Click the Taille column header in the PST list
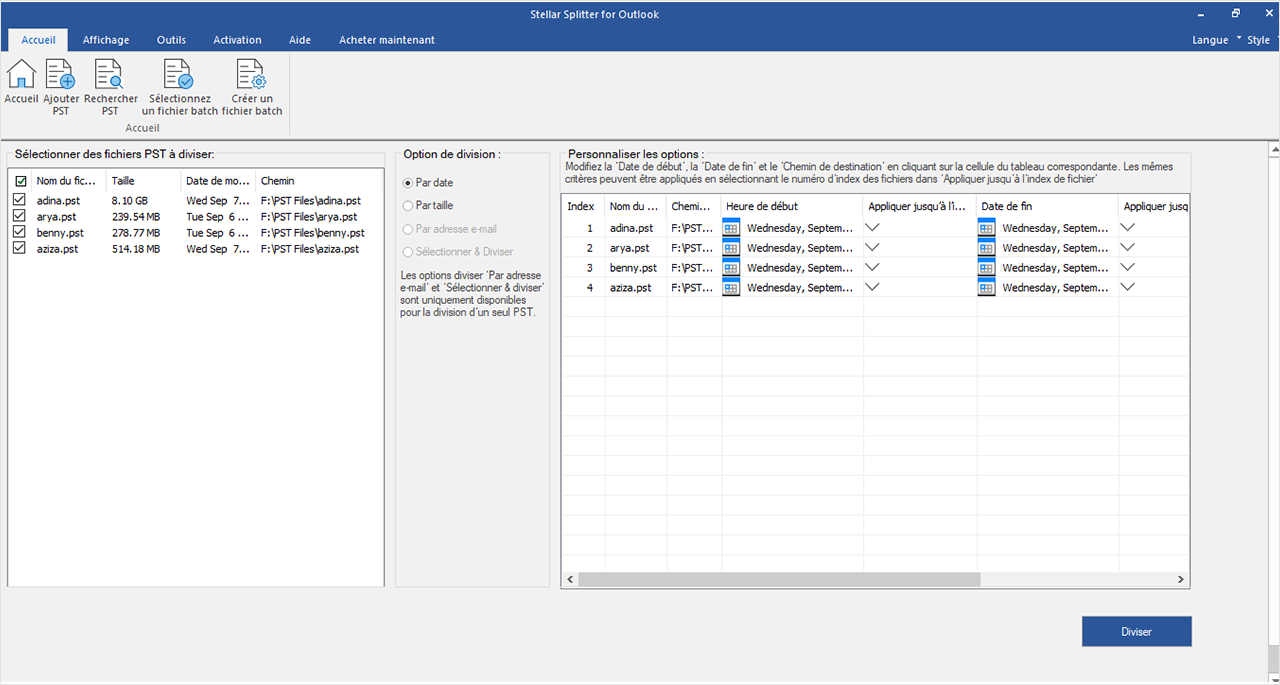The image size is (1280, 685). point(144,181)
